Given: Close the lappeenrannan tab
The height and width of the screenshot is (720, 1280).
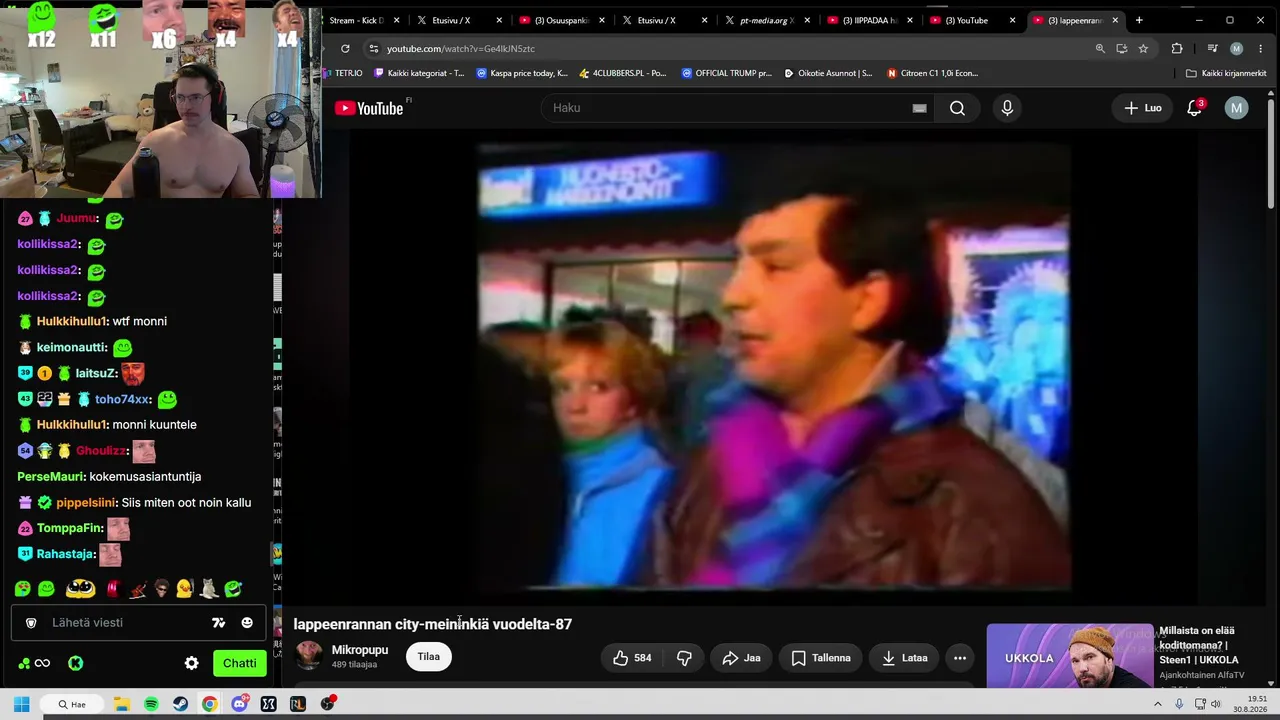Looking at the screenshot, I should click(x=1115, y=20).
